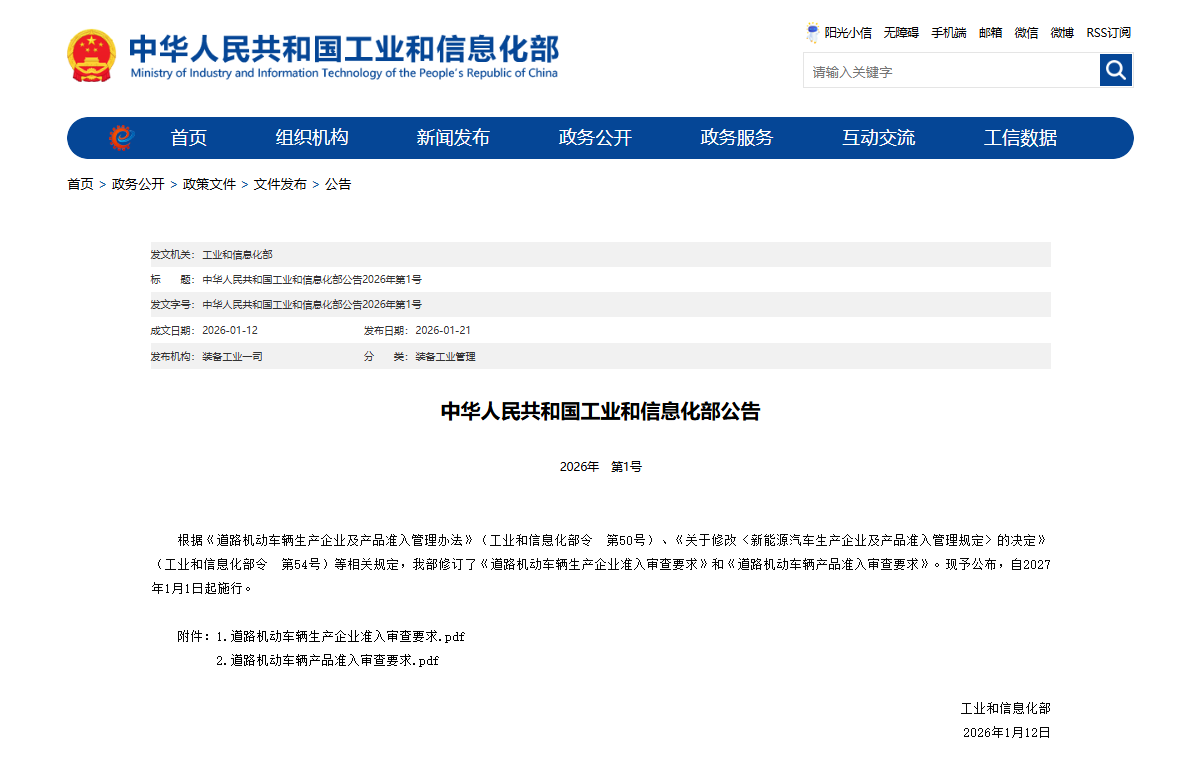Open 新闻发布 navigation menu
Image resolution: width=1178 pixels, height=772 pixels.
[453, 137]
